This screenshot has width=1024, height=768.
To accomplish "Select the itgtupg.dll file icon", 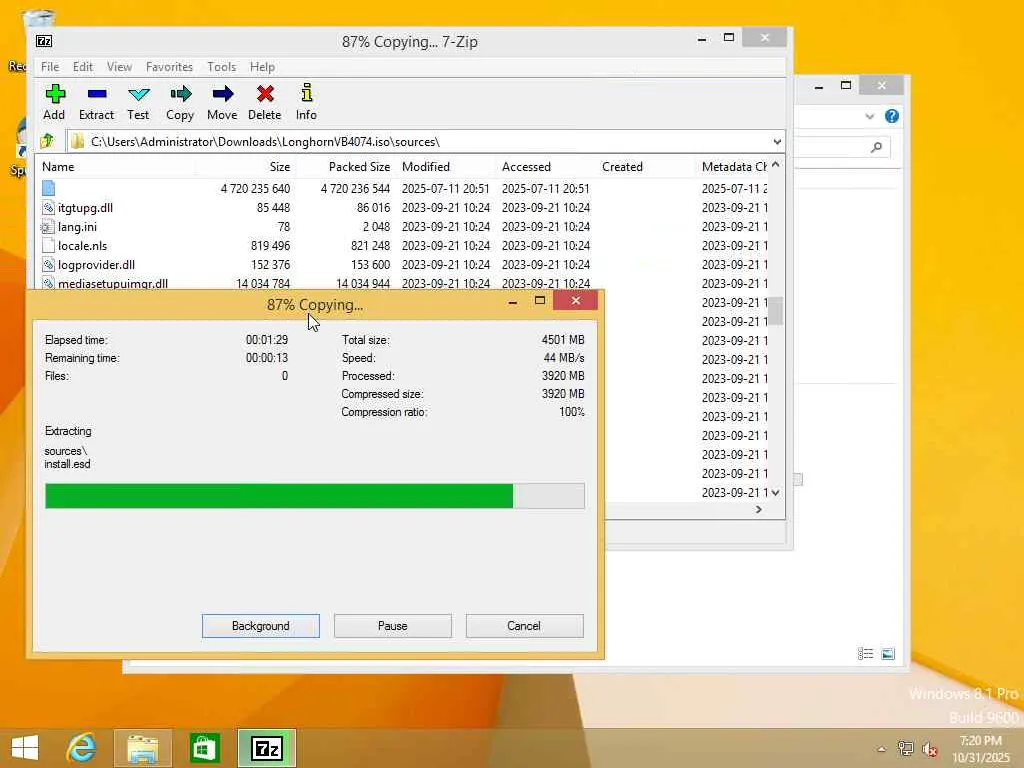I will coord(48,208).
